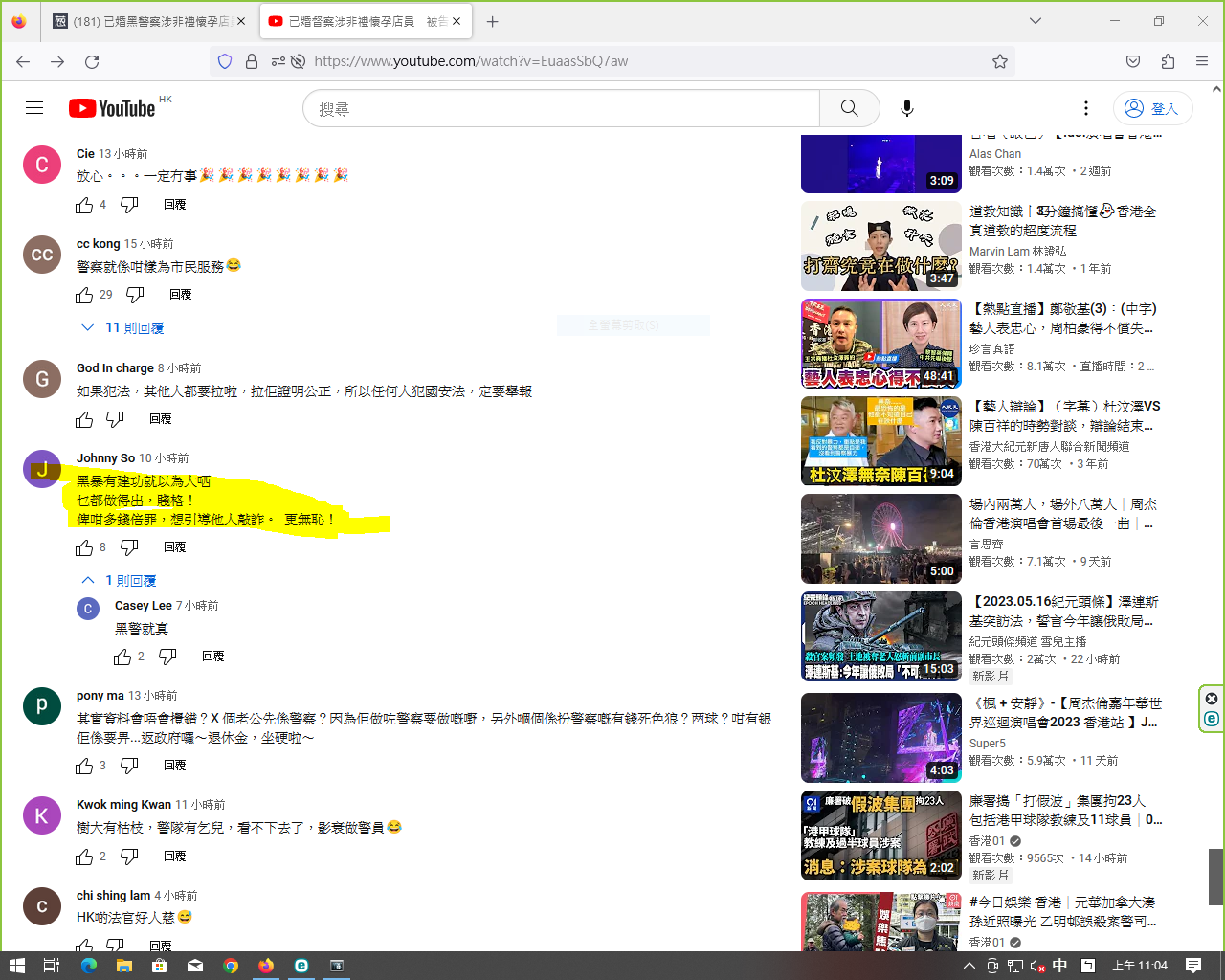Reply to cc kong's comment
This screenshot has width=1225, height=980.
181,295
